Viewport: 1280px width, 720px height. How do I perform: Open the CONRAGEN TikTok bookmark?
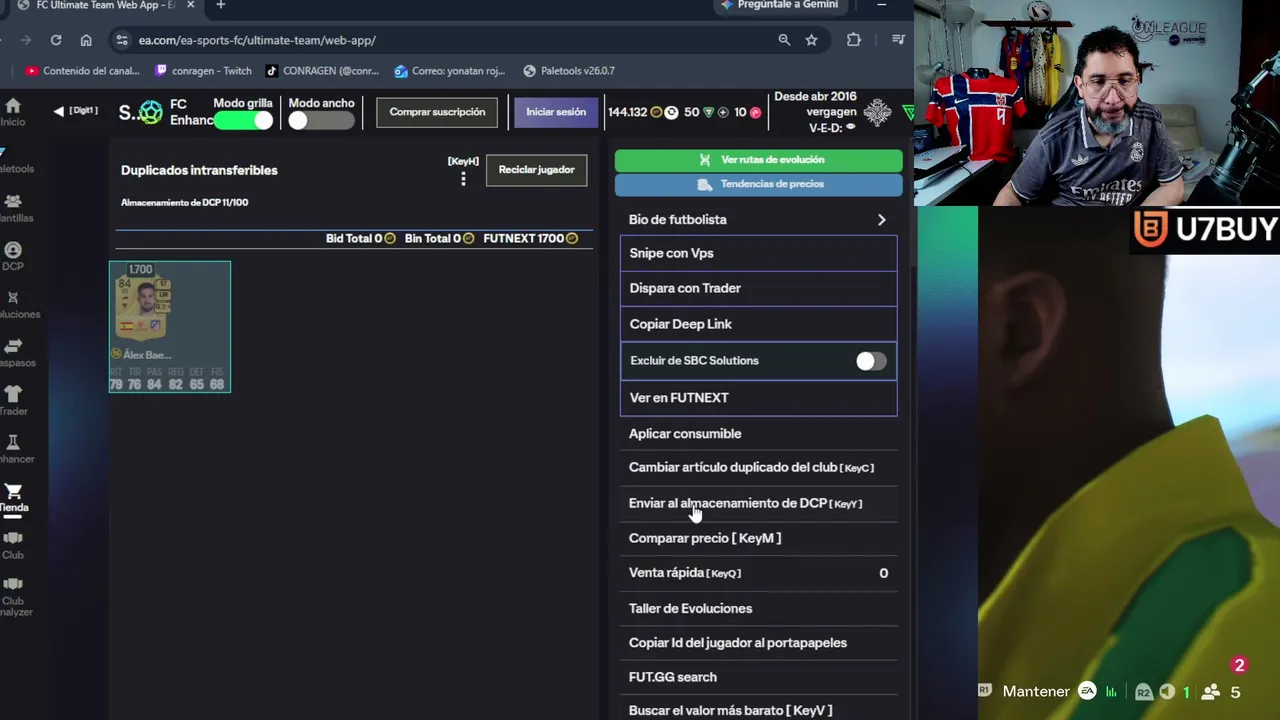point(322,71)
